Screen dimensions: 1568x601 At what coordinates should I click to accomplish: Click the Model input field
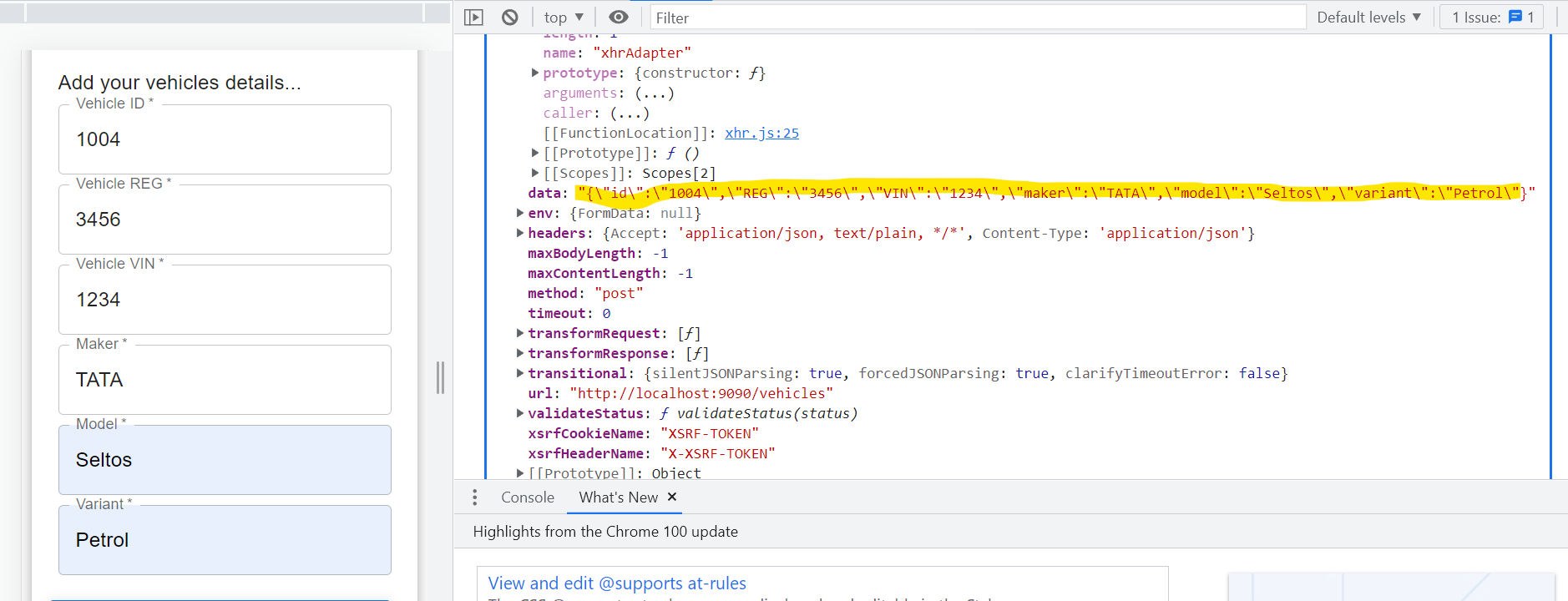point(225,460)
